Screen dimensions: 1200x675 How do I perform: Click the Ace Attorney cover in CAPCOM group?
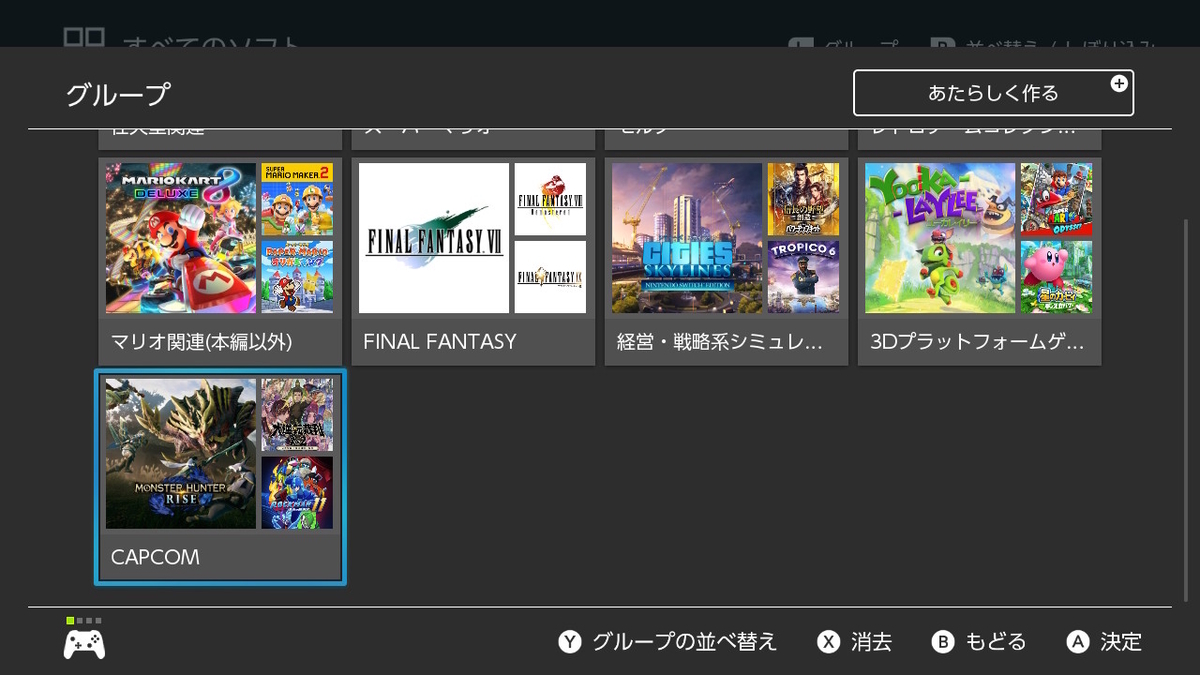[x=297, y=414]
